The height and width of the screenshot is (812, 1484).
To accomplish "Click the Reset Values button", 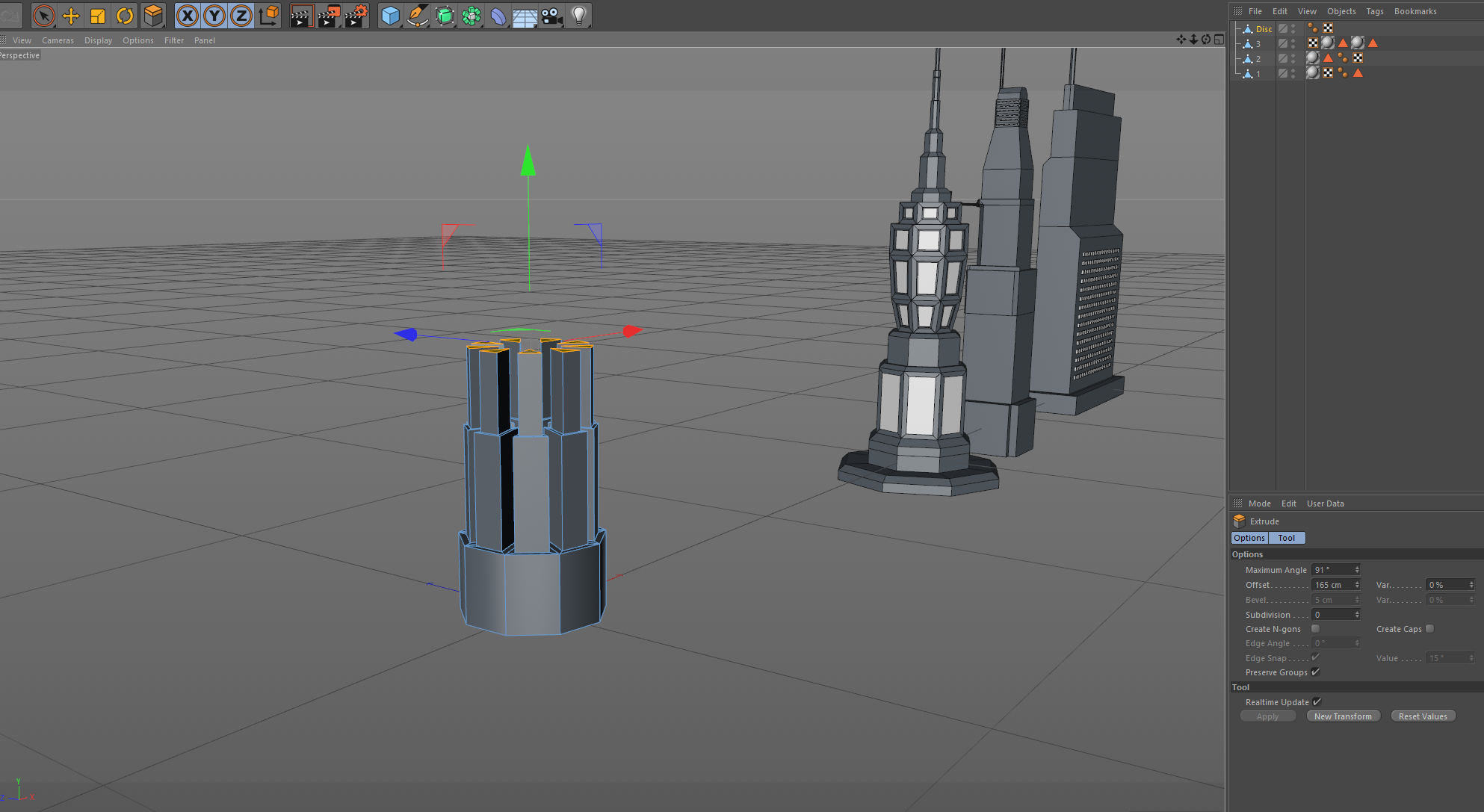I will coord(1423,716).
